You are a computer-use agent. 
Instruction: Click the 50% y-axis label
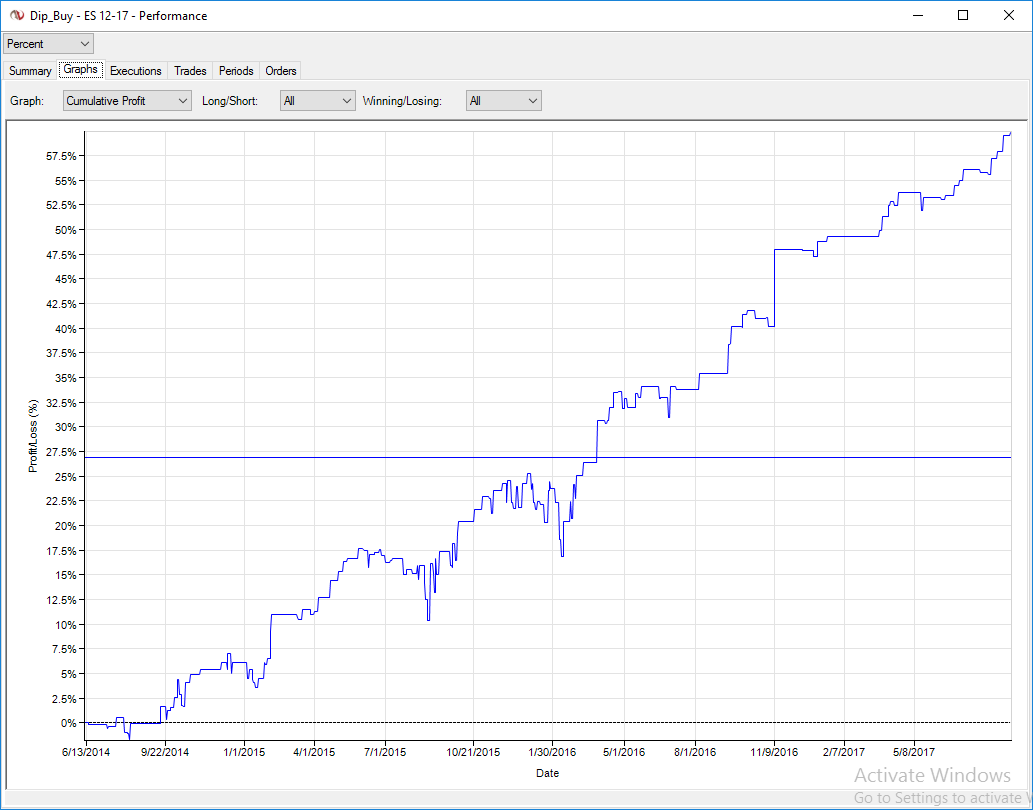tap(65, 230)
